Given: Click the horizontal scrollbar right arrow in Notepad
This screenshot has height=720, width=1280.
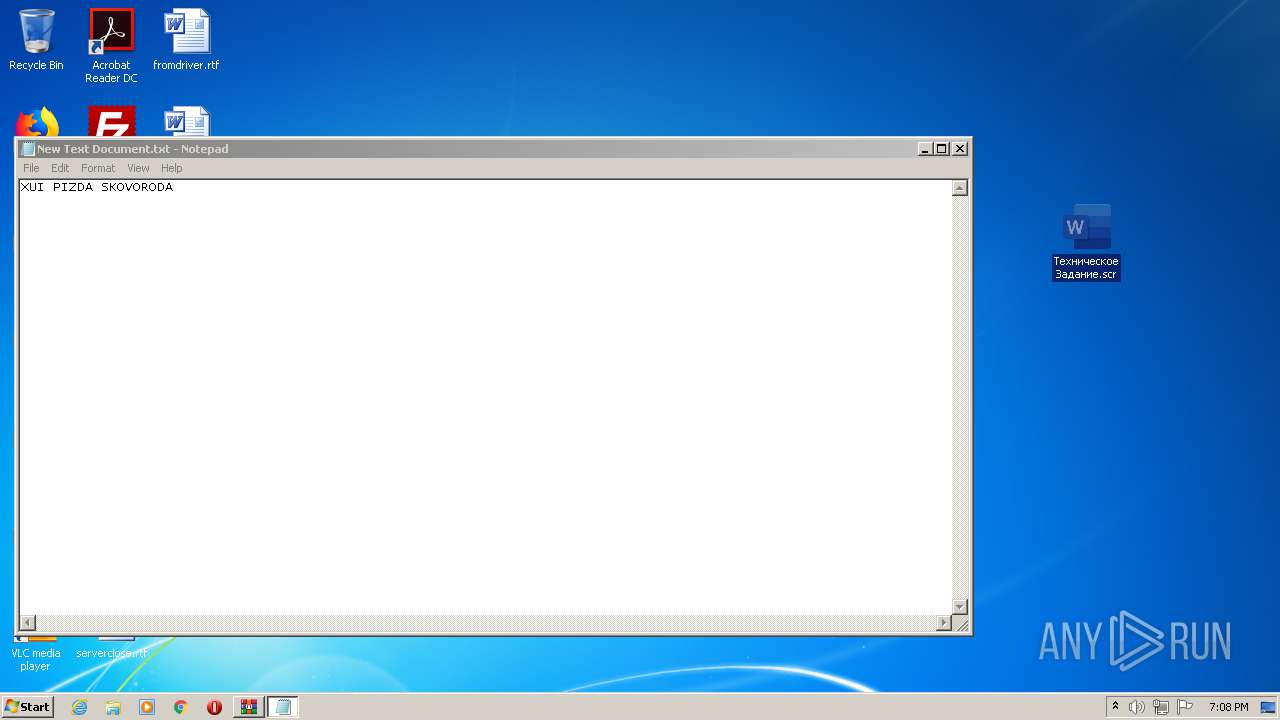Looking at the screenshot, I should pos(944,623).
